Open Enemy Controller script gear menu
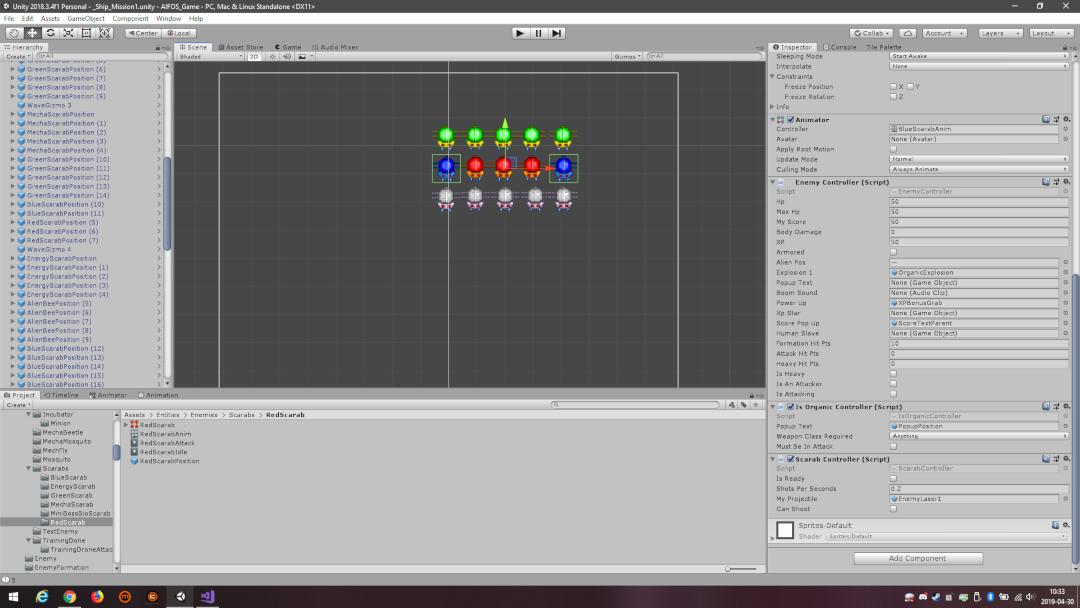 click(x=1066, y=182)
